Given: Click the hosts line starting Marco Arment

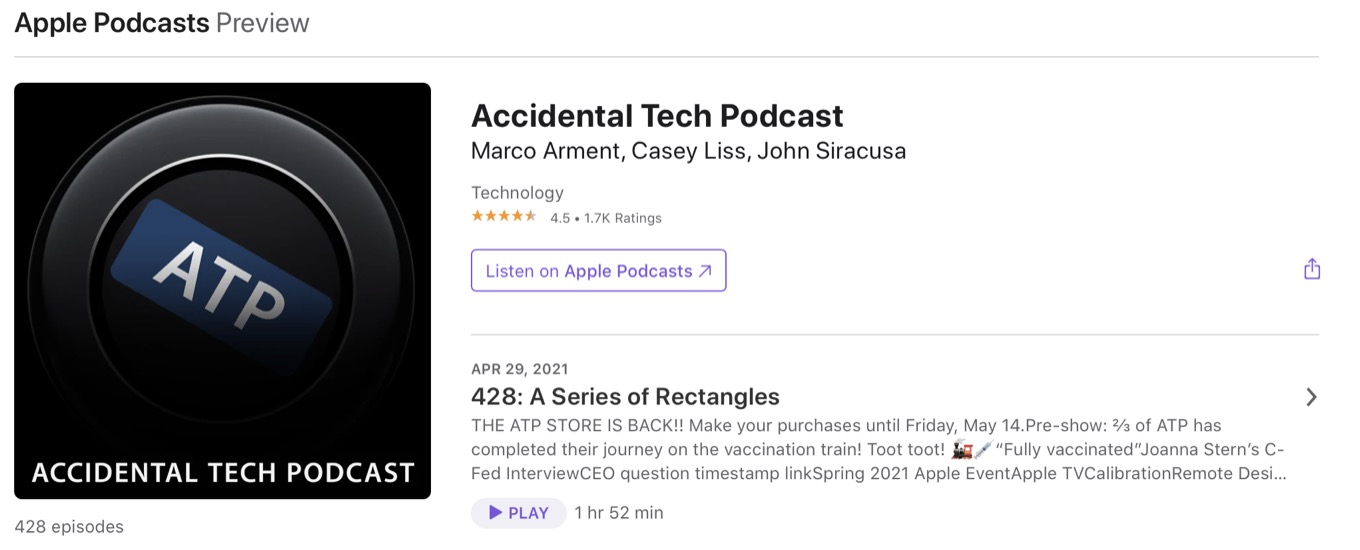Looking at the screenshot, I should point(688,151).
